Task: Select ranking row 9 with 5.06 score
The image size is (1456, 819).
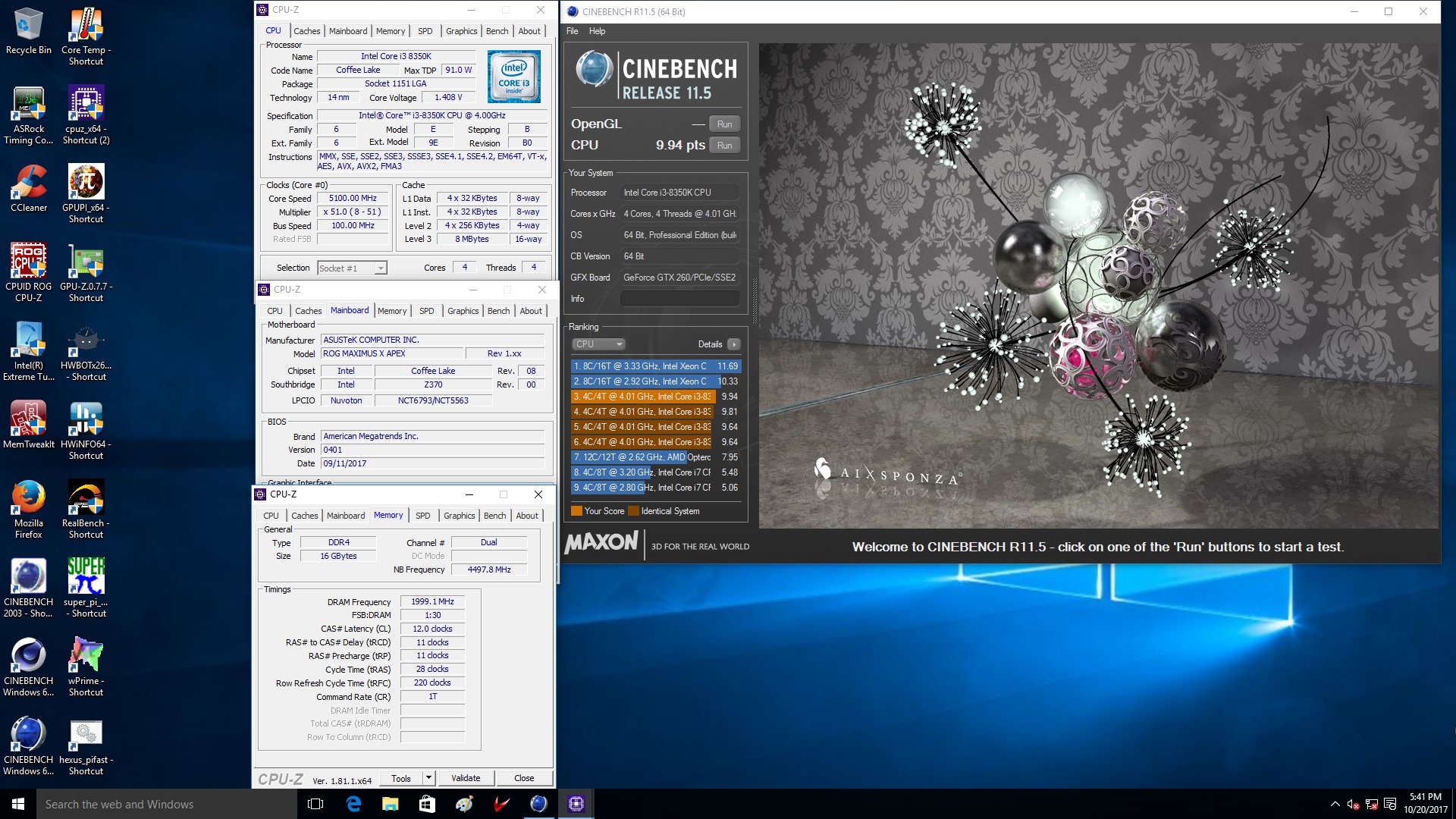Action: click(655, 488)
